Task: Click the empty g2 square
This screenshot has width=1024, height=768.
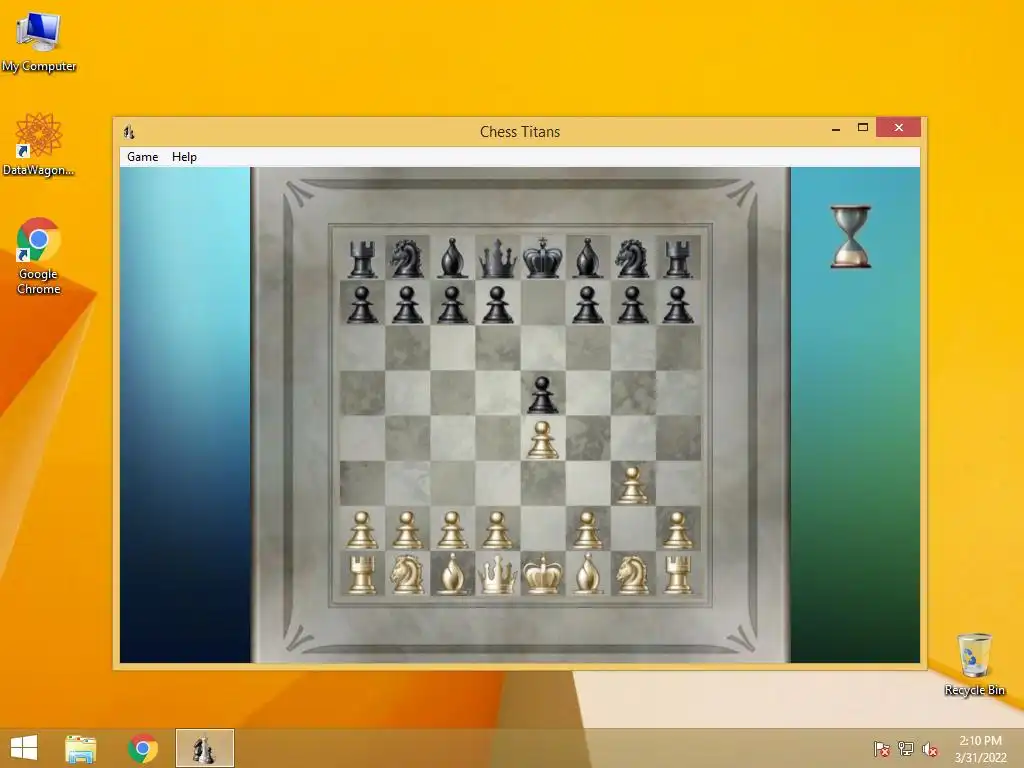Action: pyautogui.click(x=633, y=528)
